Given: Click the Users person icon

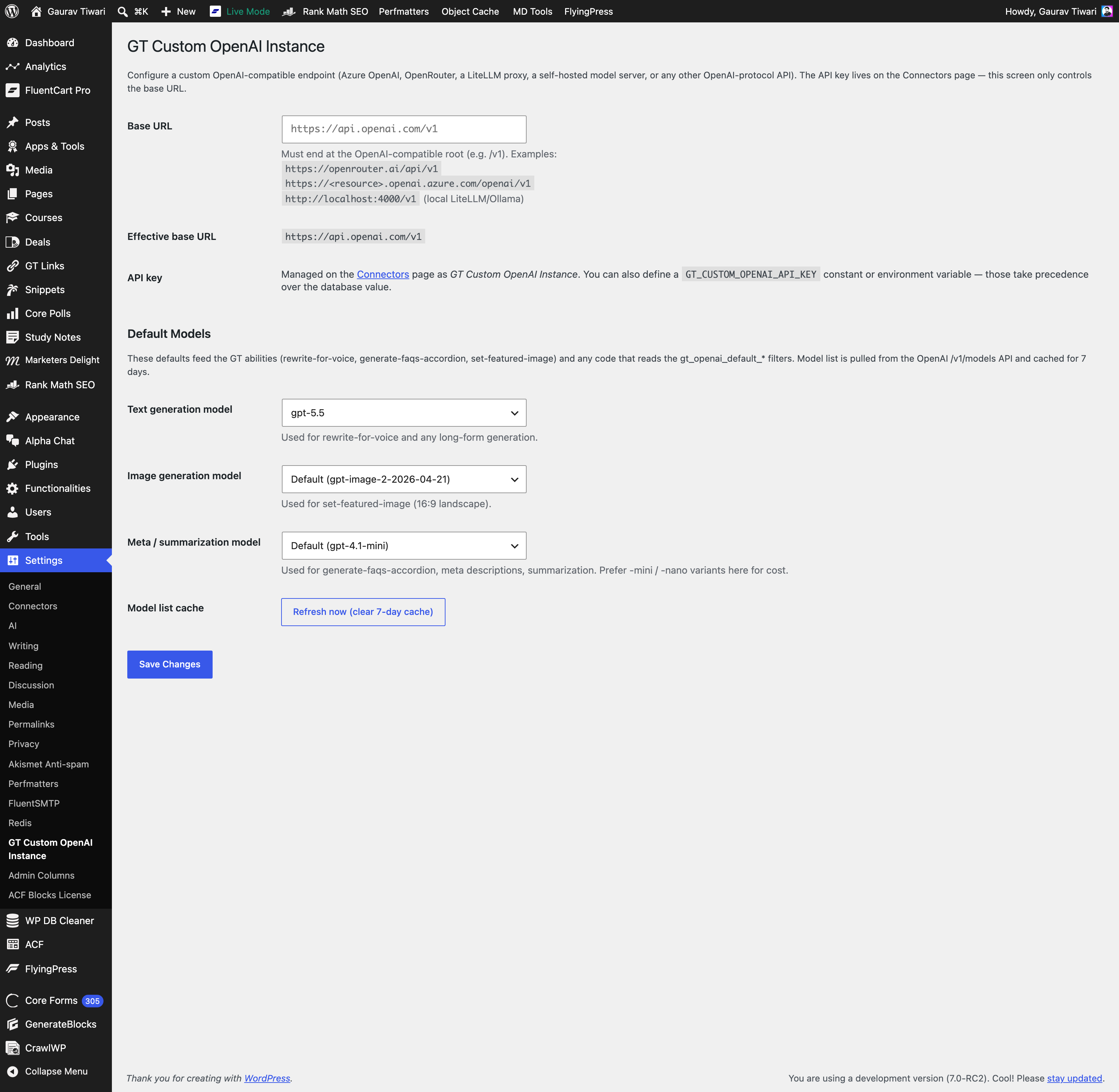Looking at the screenshot, I should (x=13, y=512).
